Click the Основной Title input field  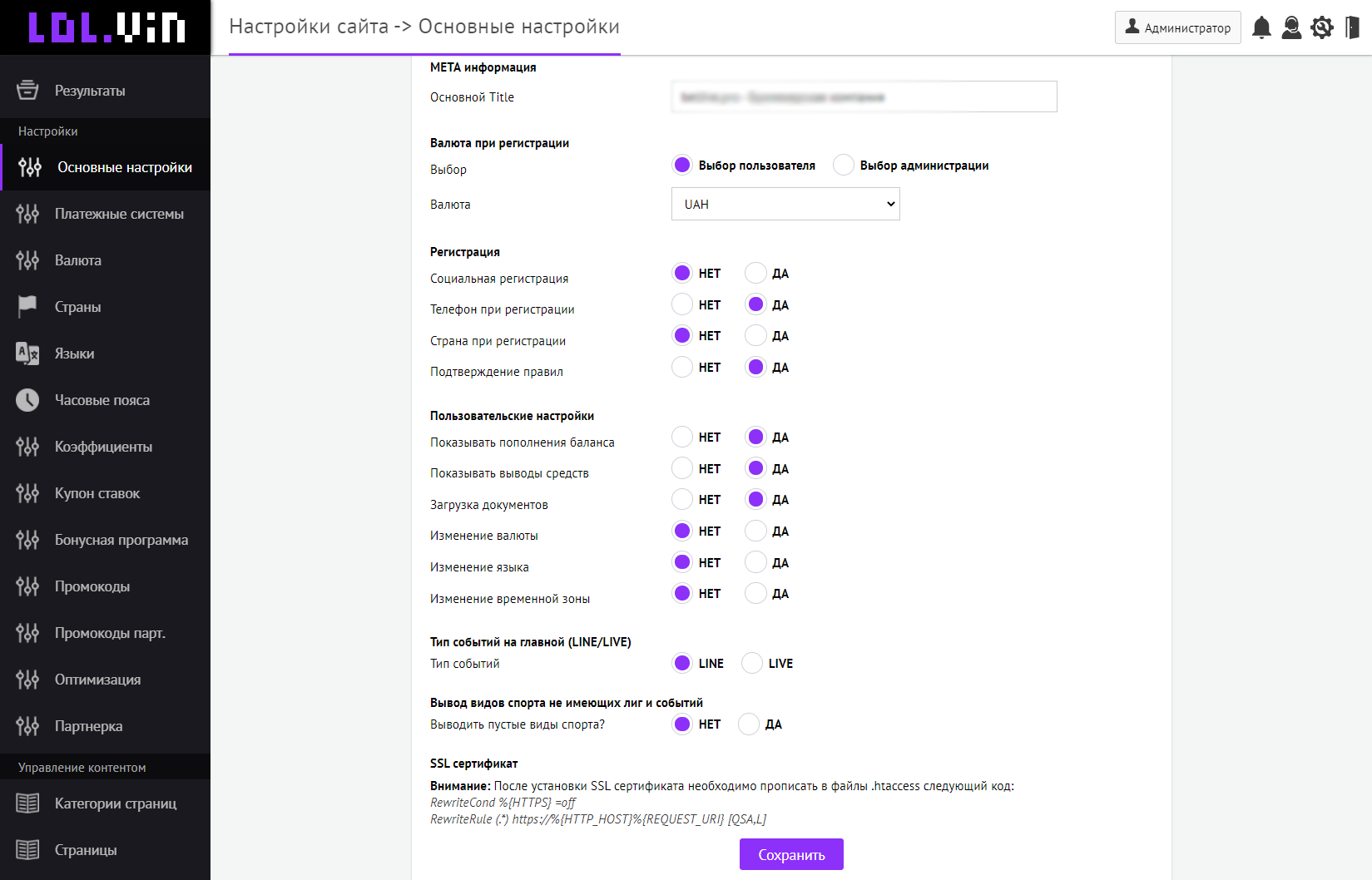(x=864, y=96)
